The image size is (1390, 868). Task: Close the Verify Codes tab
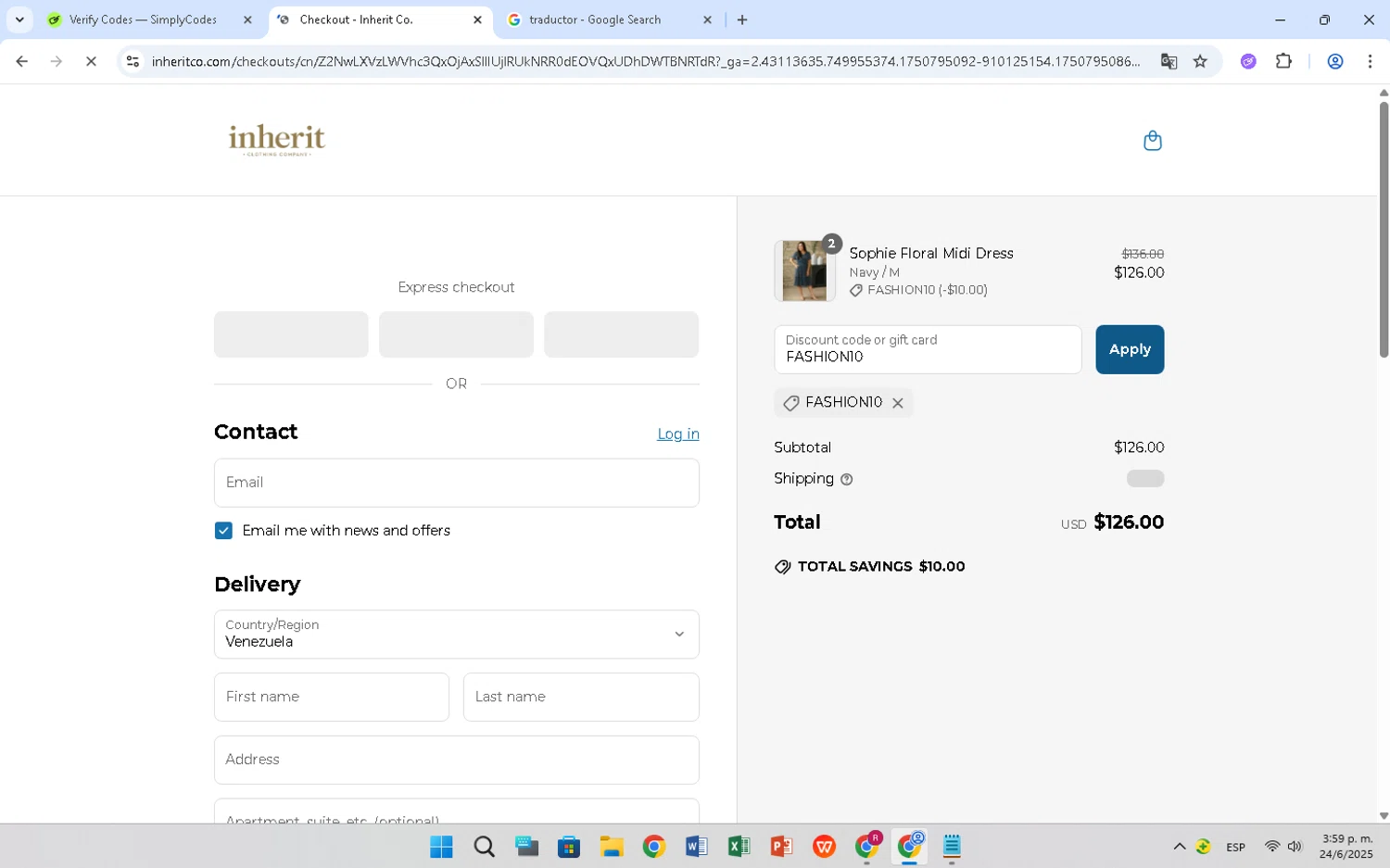click(247, 19)
